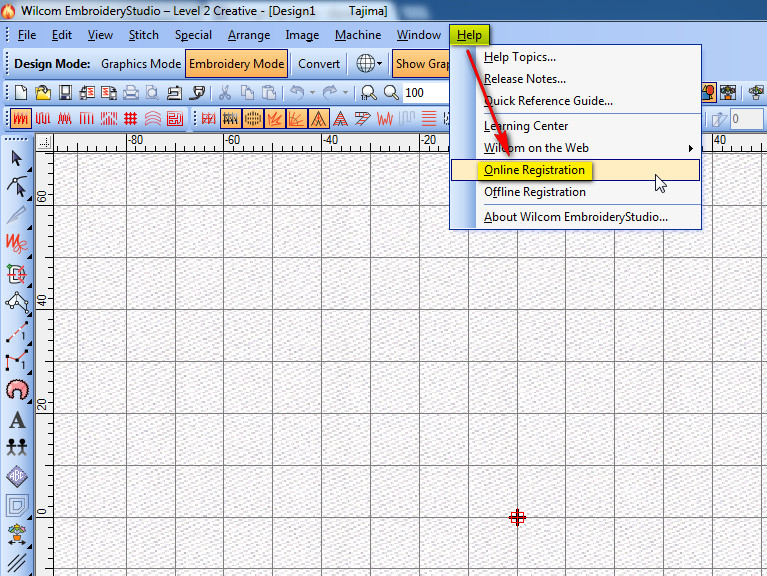Toggle the highlighted oval dotted effect icon
The width and height of the screenshot is (767, 576).
point(252,118)
